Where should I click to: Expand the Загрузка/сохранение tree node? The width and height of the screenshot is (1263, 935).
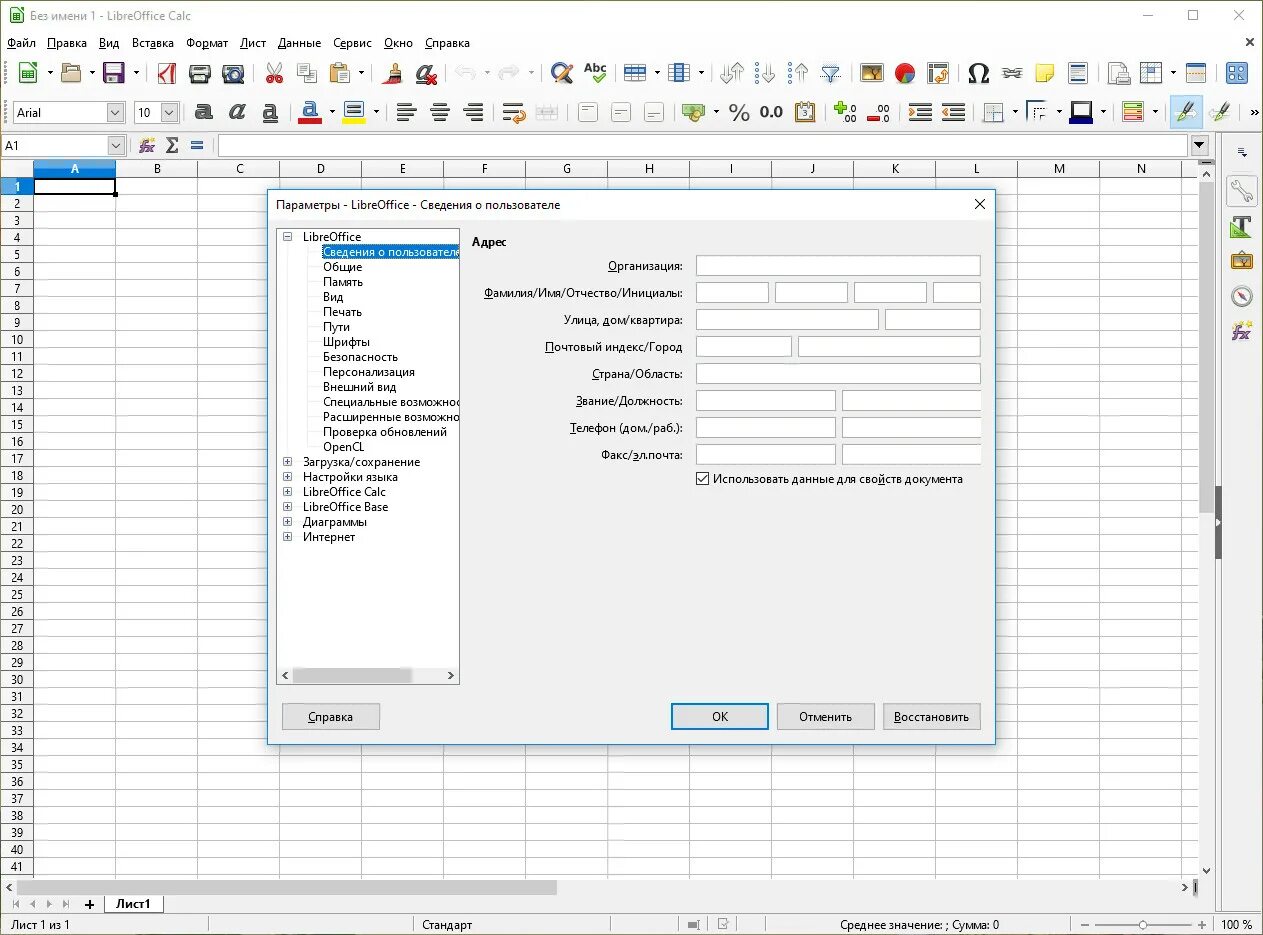288,462
